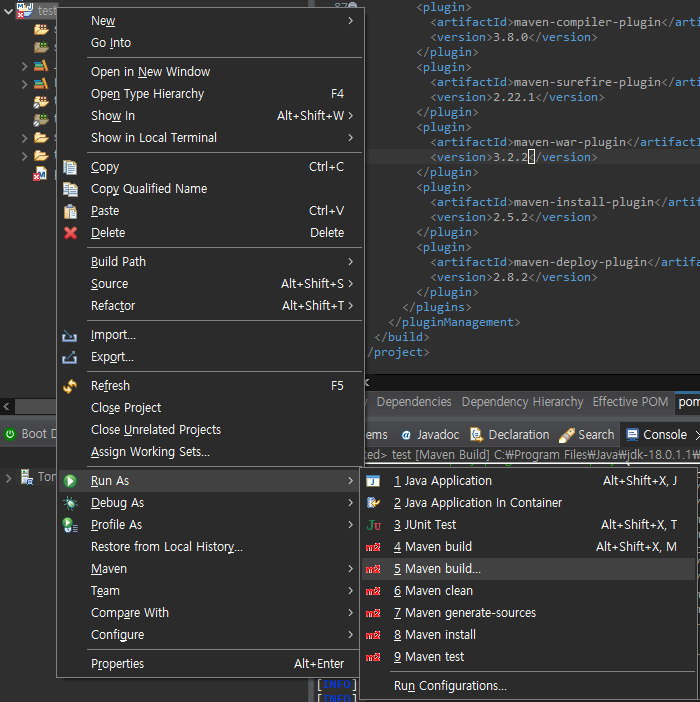Click the Refresh arrows icon

(70, 386)
